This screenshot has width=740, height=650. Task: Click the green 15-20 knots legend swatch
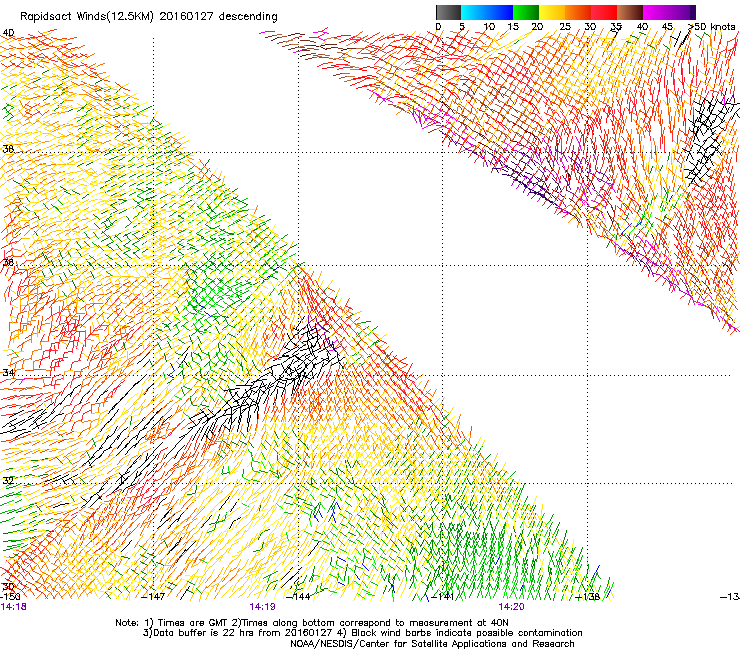pos(526,12)
